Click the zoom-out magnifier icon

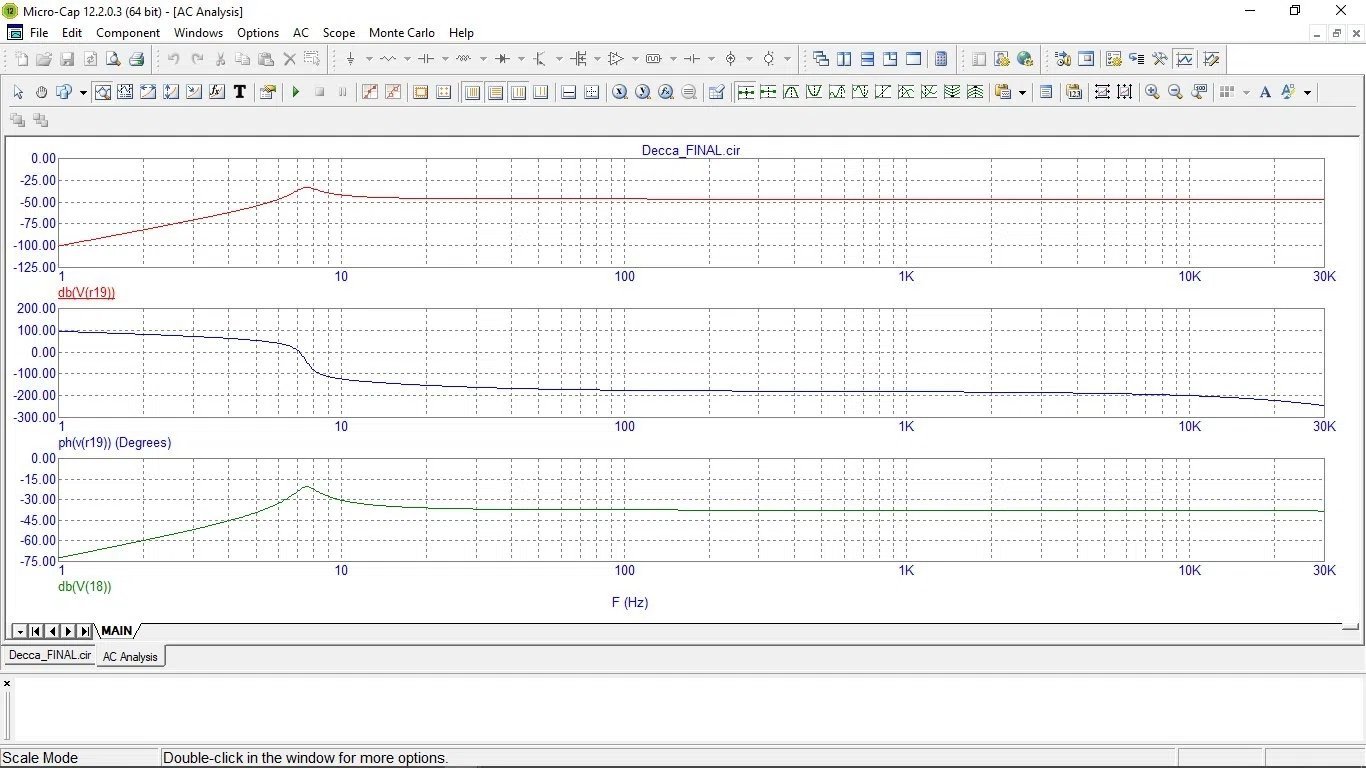point(1175,92)
